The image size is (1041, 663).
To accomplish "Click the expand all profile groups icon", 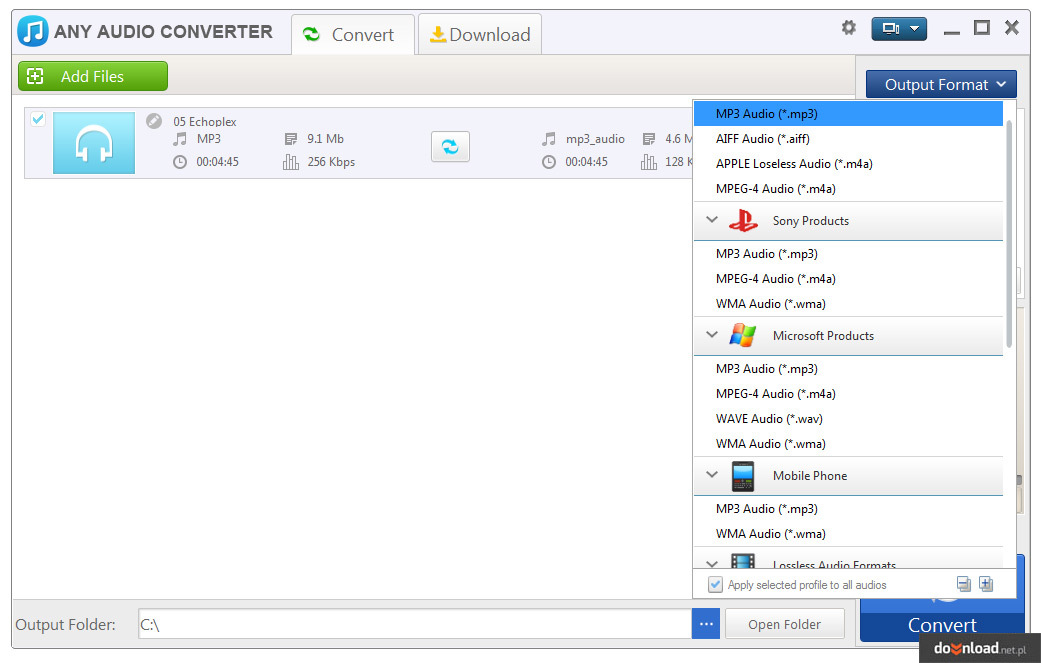I will click(x=987, y=584).
